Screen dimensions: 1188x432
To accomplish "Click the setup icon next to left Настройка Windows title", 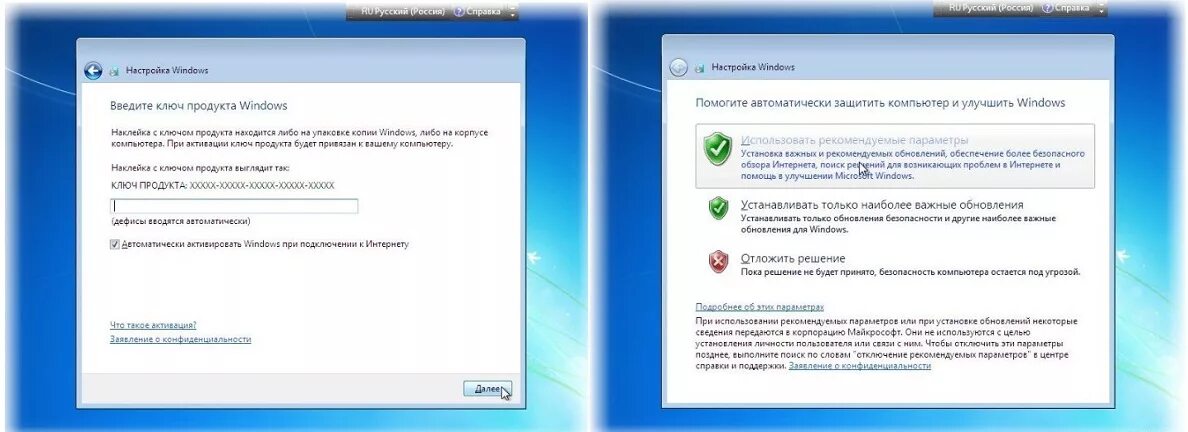I will (x=114, y=70).
